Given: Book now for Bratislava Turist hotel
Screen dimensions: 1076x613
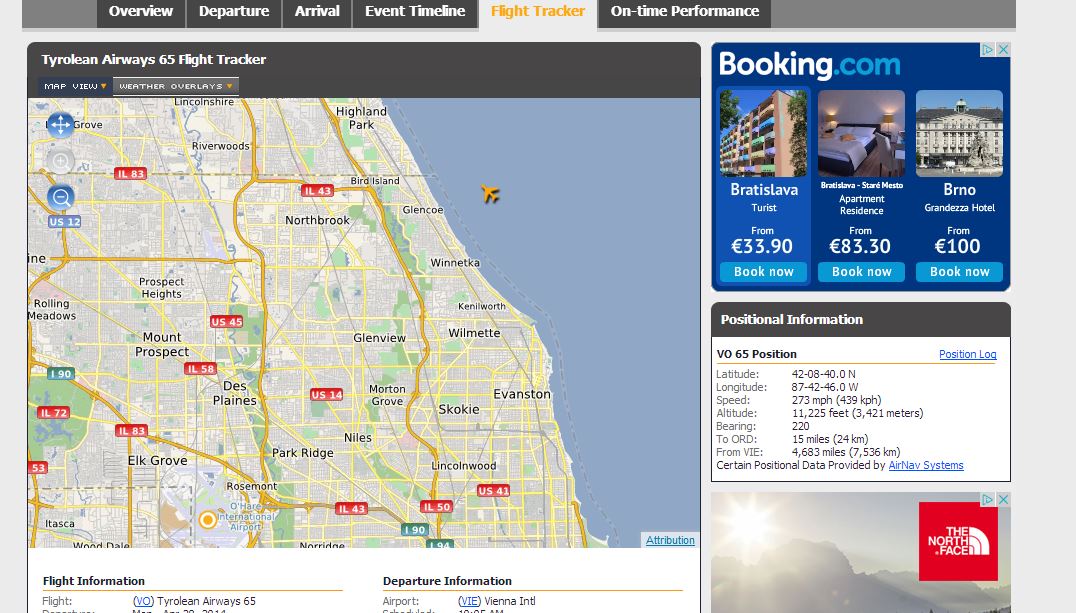Looking at the screenshot, I should coord(764,272).
